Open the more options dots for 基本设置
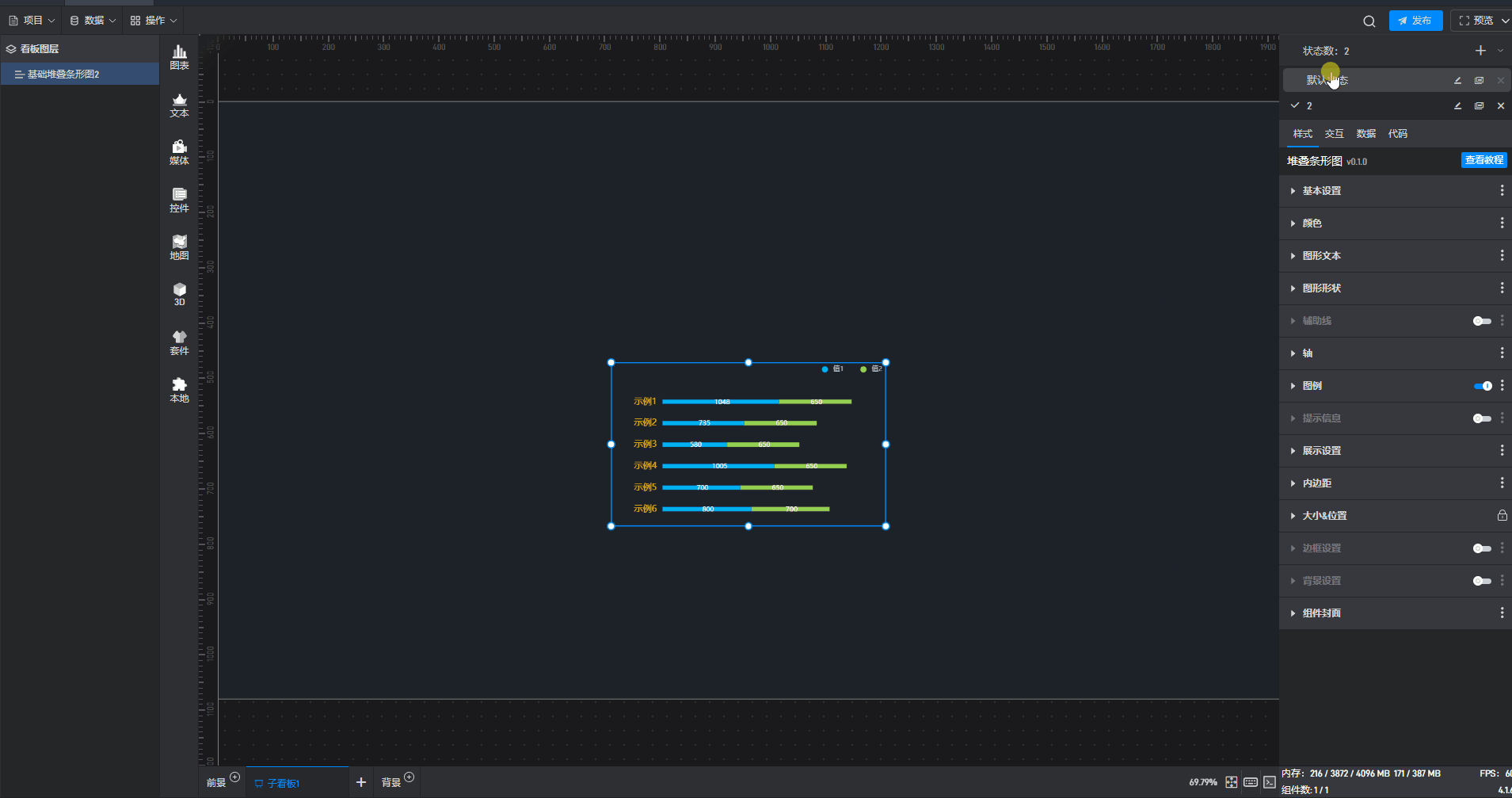Viewport: 1512px width, 798px height. pos(1502,191)
